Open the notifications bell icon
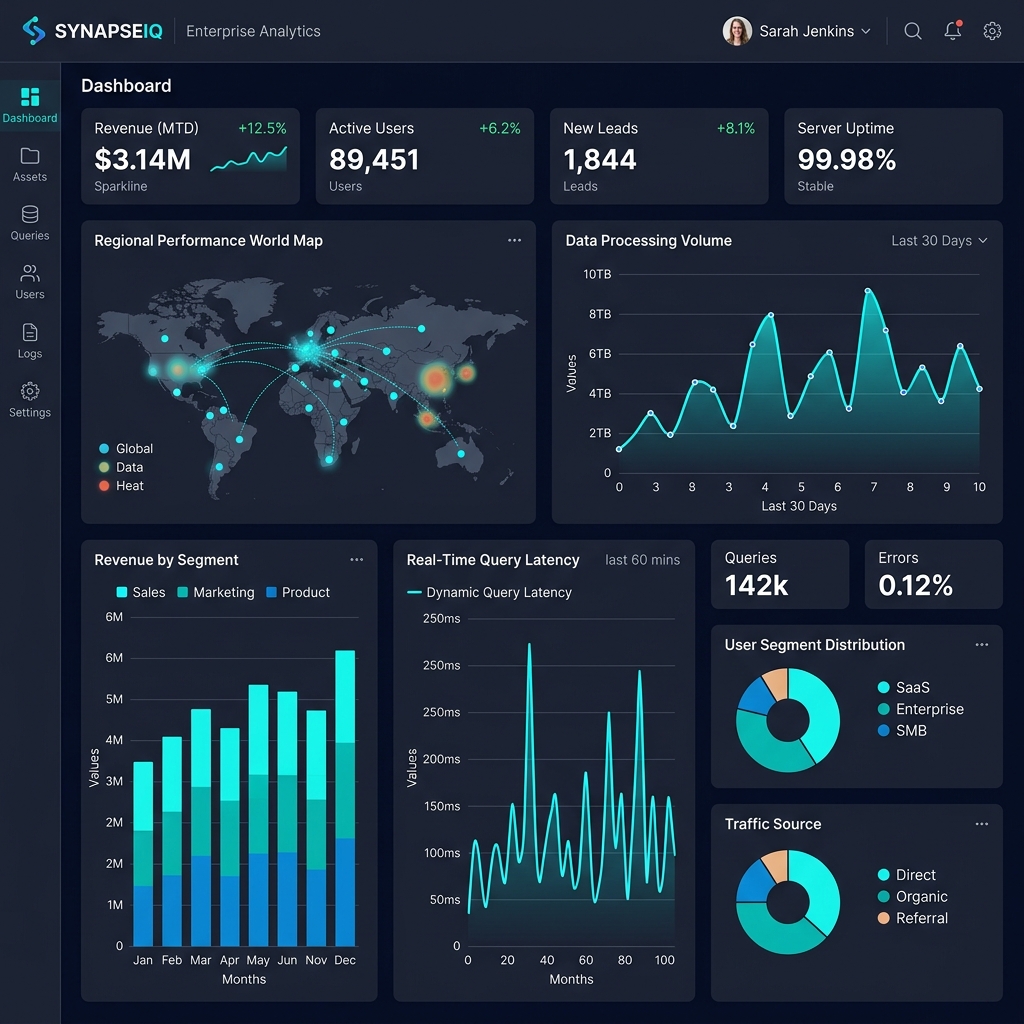1024x1024 pixels. (953, 31)
